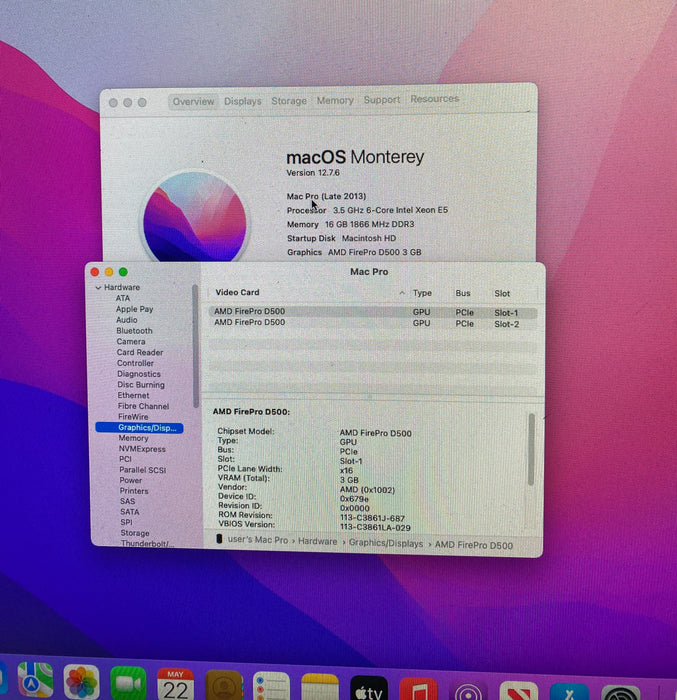Launch Photos from the Dock
Screen dimensions: 677x700
(x=81, y=682)
